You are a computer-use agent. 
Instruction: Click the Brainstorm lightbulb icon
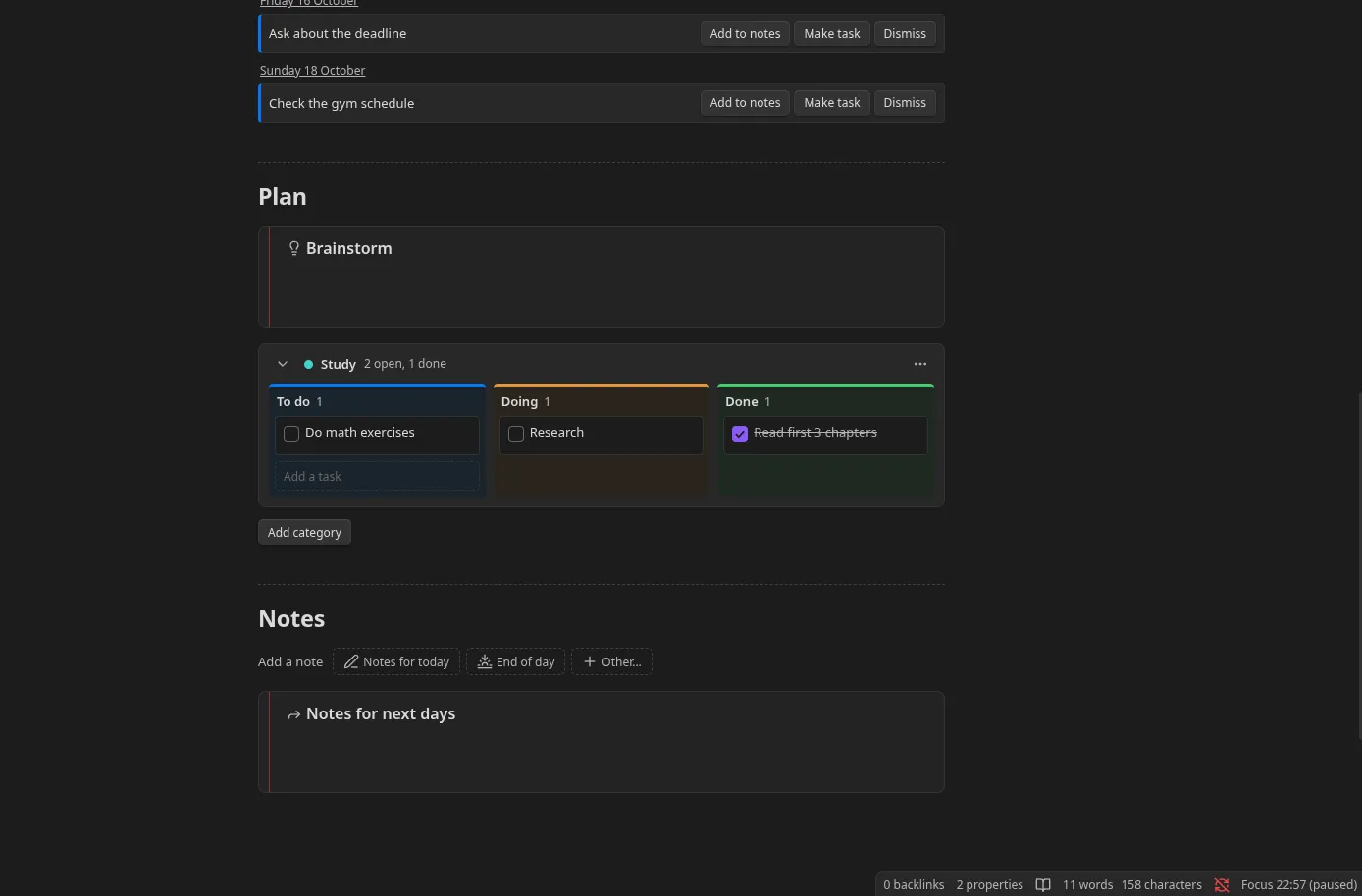pos(293,248)
